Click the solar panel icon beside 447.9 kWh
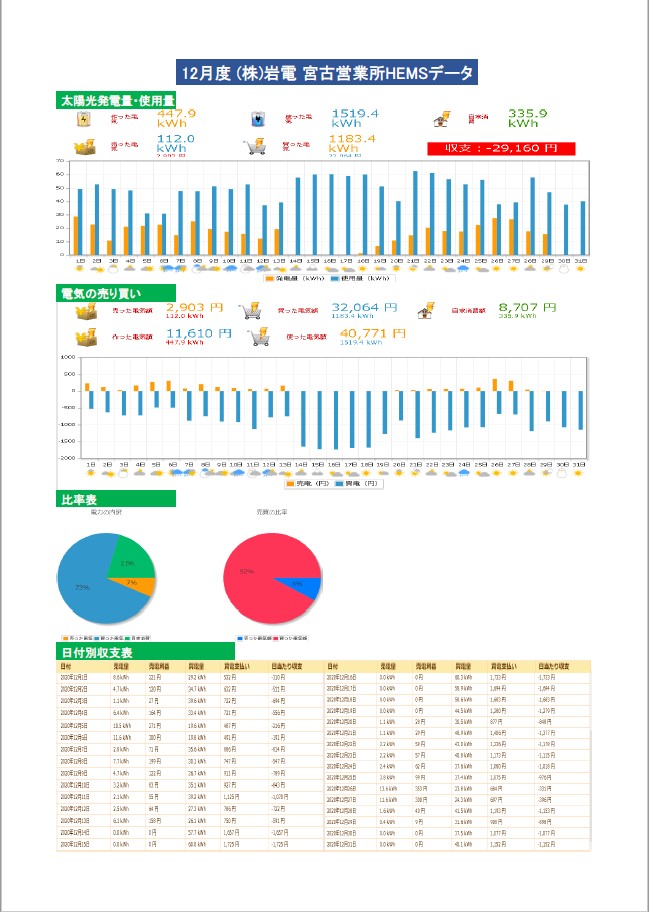 point(84,119)
